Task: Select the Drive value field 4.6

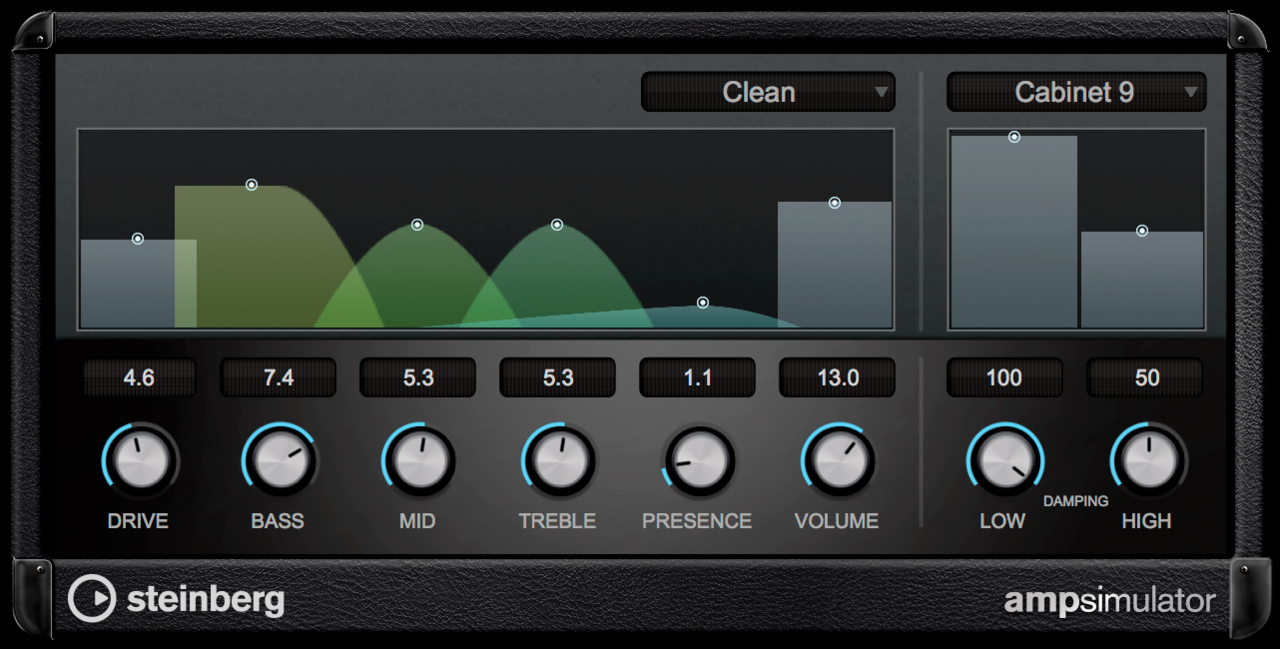Action: tap(139, 378)
